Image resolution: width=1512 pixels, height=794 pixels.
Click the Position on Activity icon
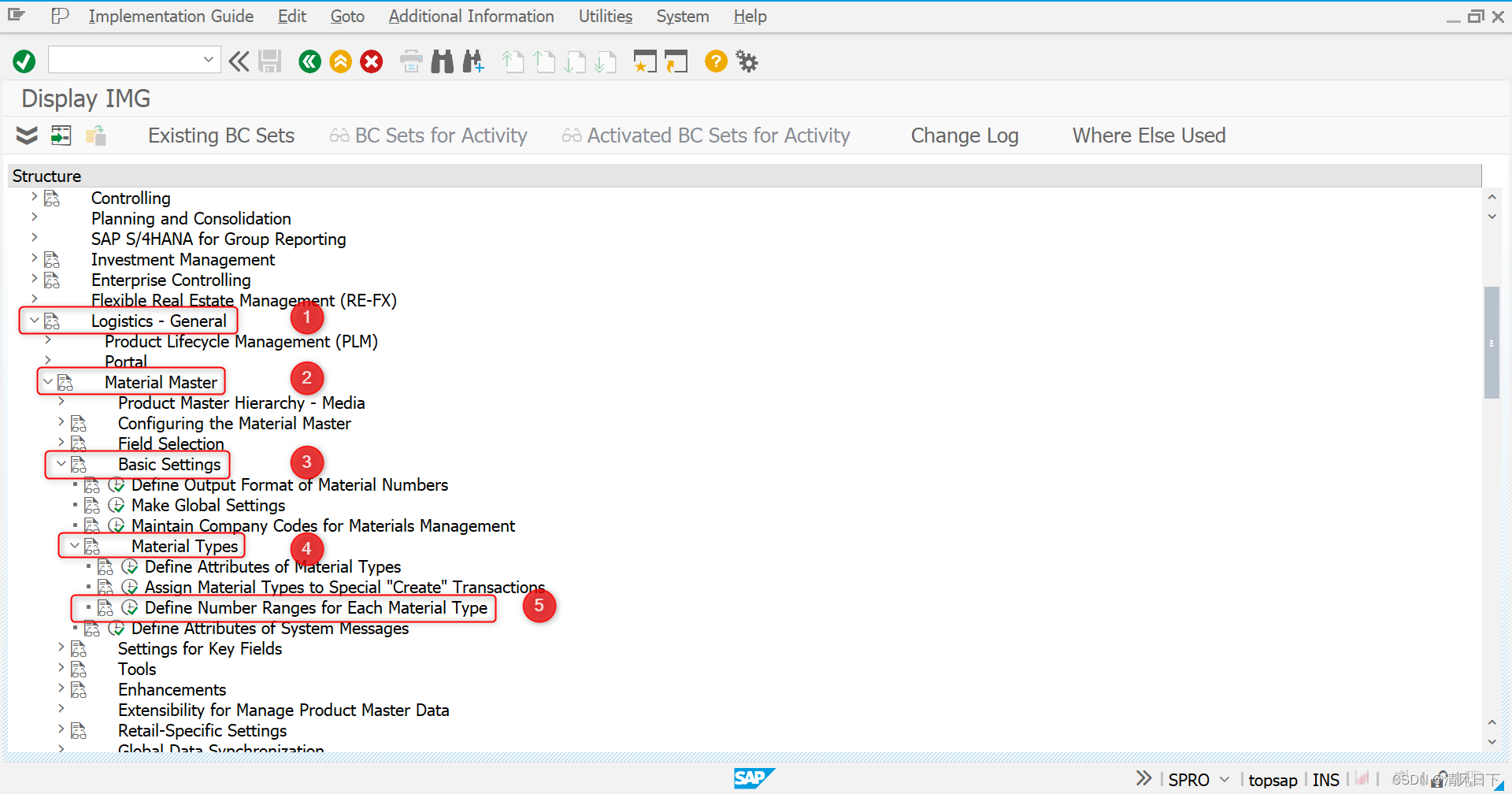[x=61, y=135]
